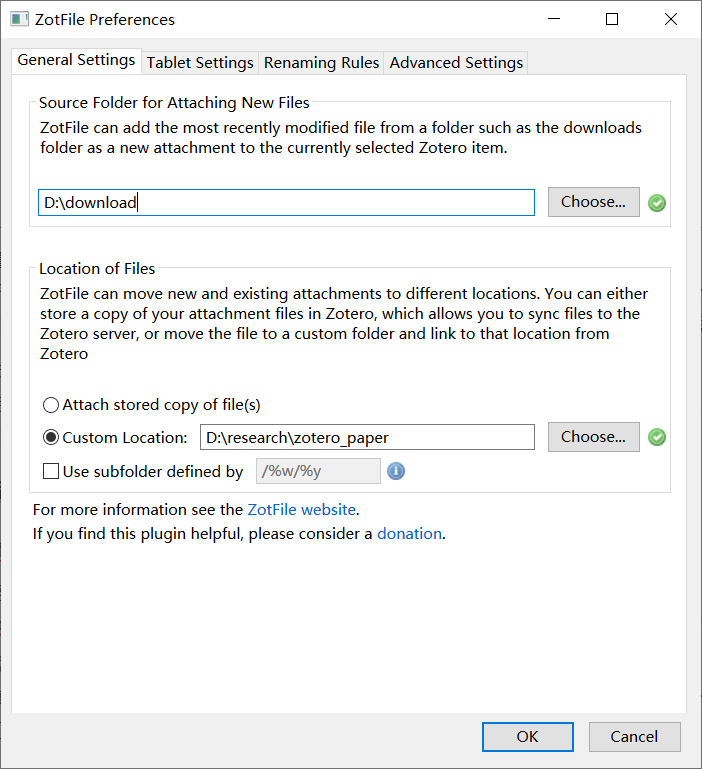Viewport: 702px width, 769px height.
Task: Select the Custom Location radio button
Action: [x=51, y=437]
